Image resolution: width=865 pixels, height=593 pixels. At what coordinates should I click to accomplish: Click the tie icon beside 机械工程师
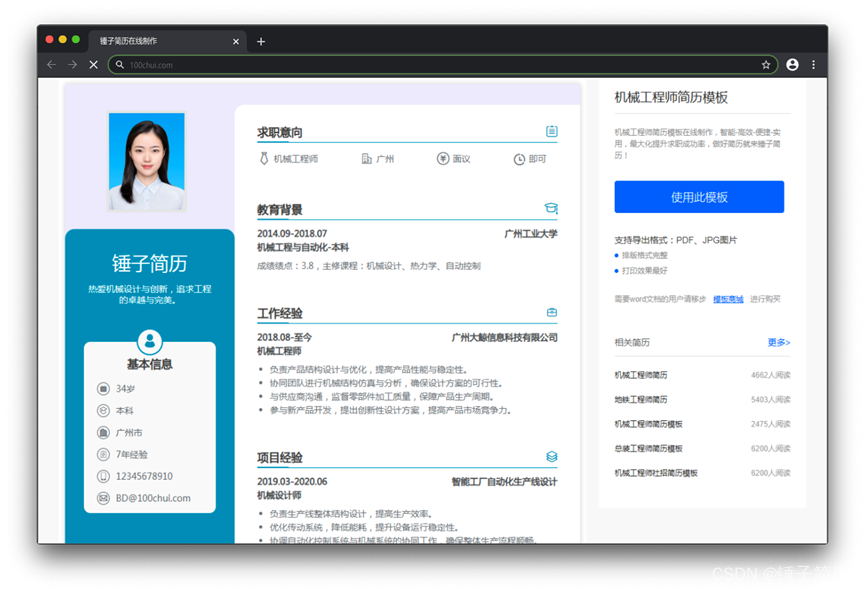[x=264, y=158]
